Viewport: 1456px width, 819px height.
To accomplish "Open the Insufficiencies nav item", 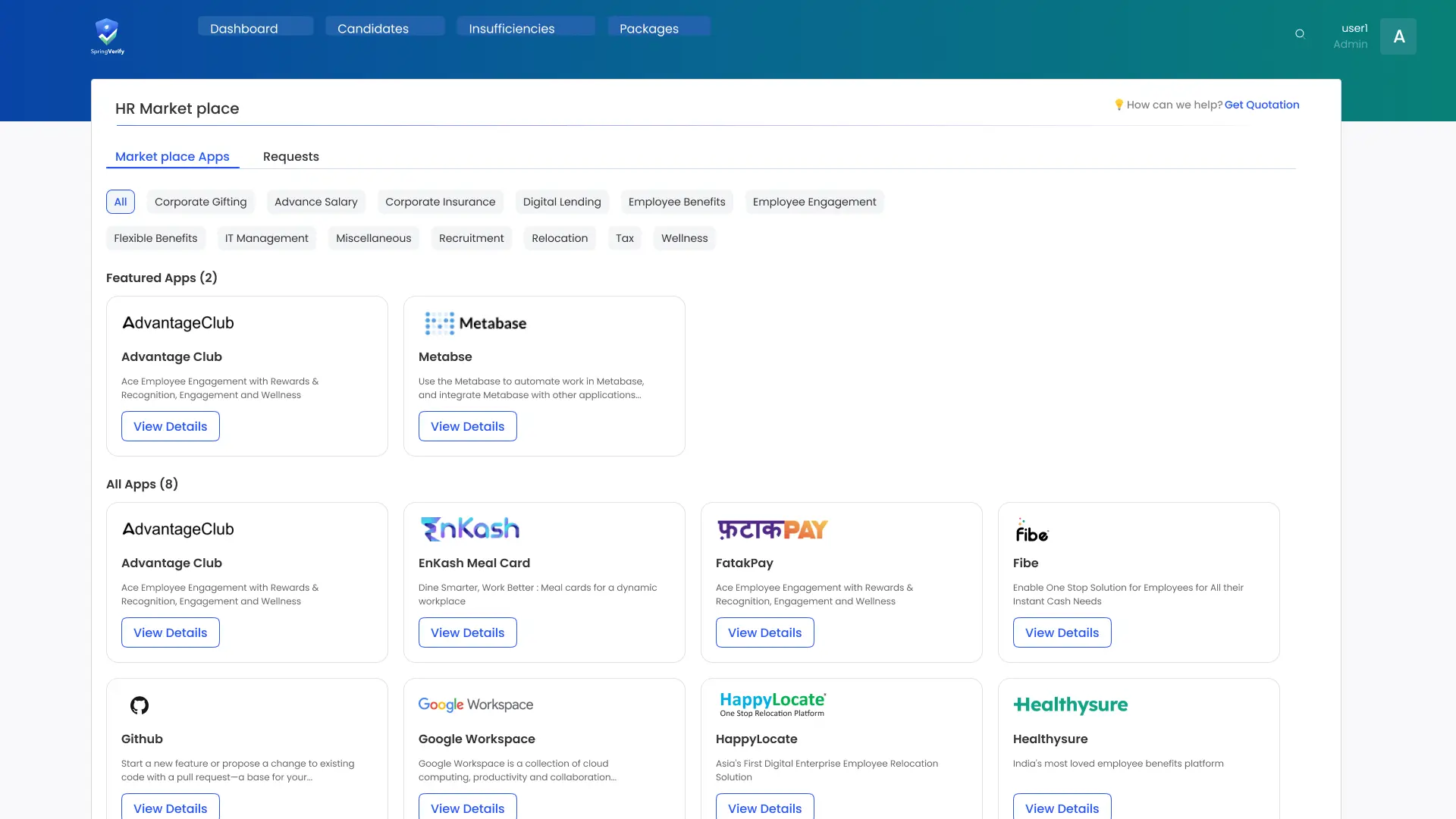I will pyautogui.click(x=526, y=28).
